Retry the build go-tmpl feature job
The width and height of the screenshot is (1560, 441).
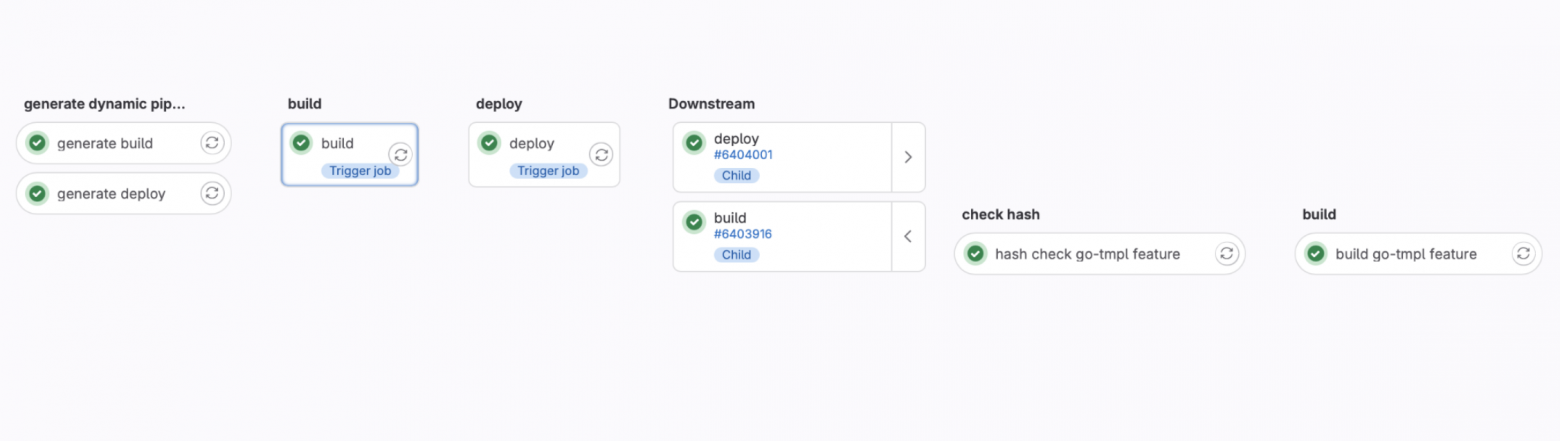[x=1522, y=254]
